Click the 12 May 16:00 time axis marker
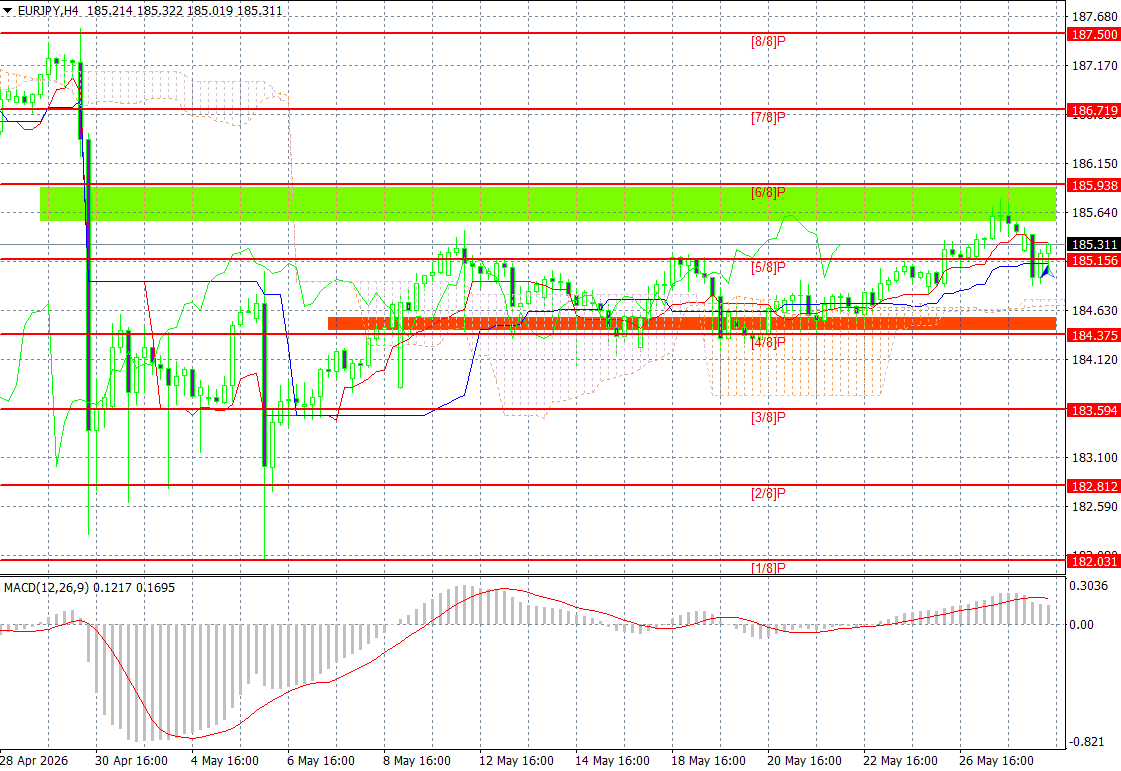This screenshot has height=771, width=1121. coord(516,760)
